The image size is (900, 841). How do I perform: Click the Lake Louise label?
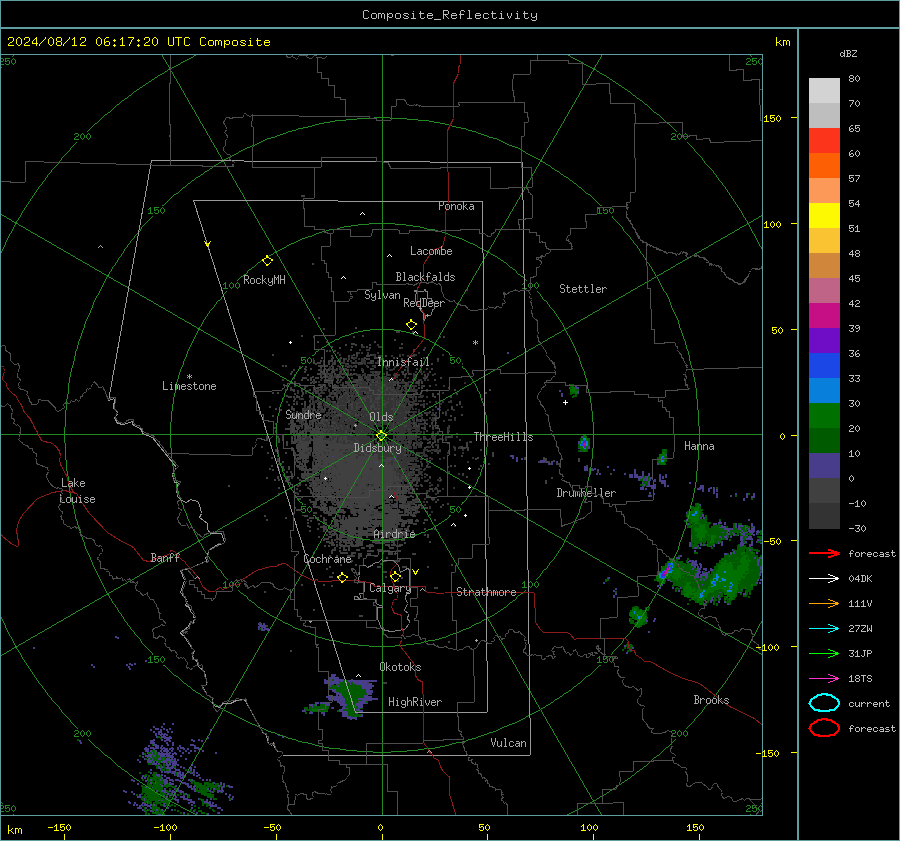point(77,491)
